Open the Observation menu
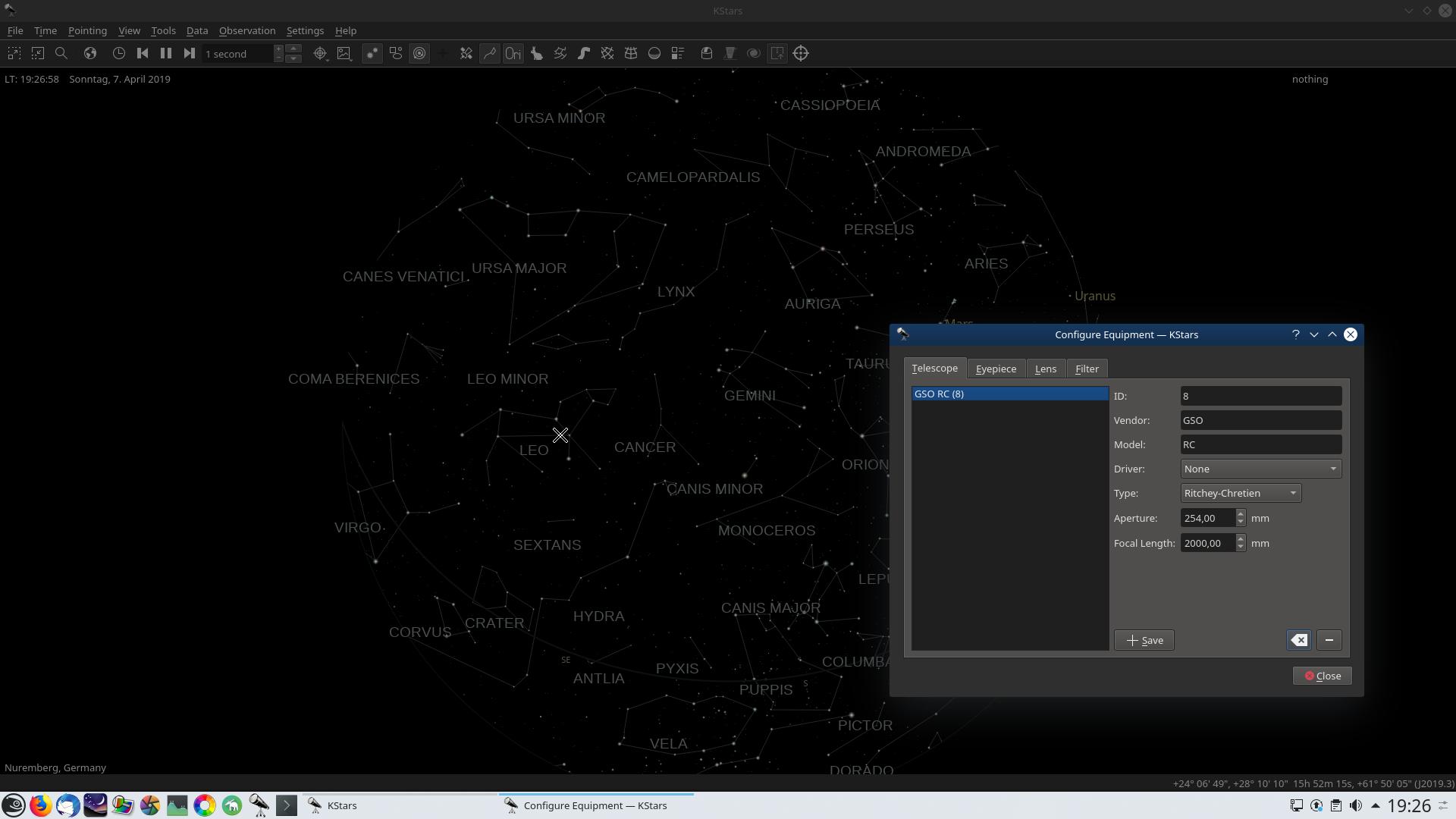The image size is (1456, 819). 246,30
